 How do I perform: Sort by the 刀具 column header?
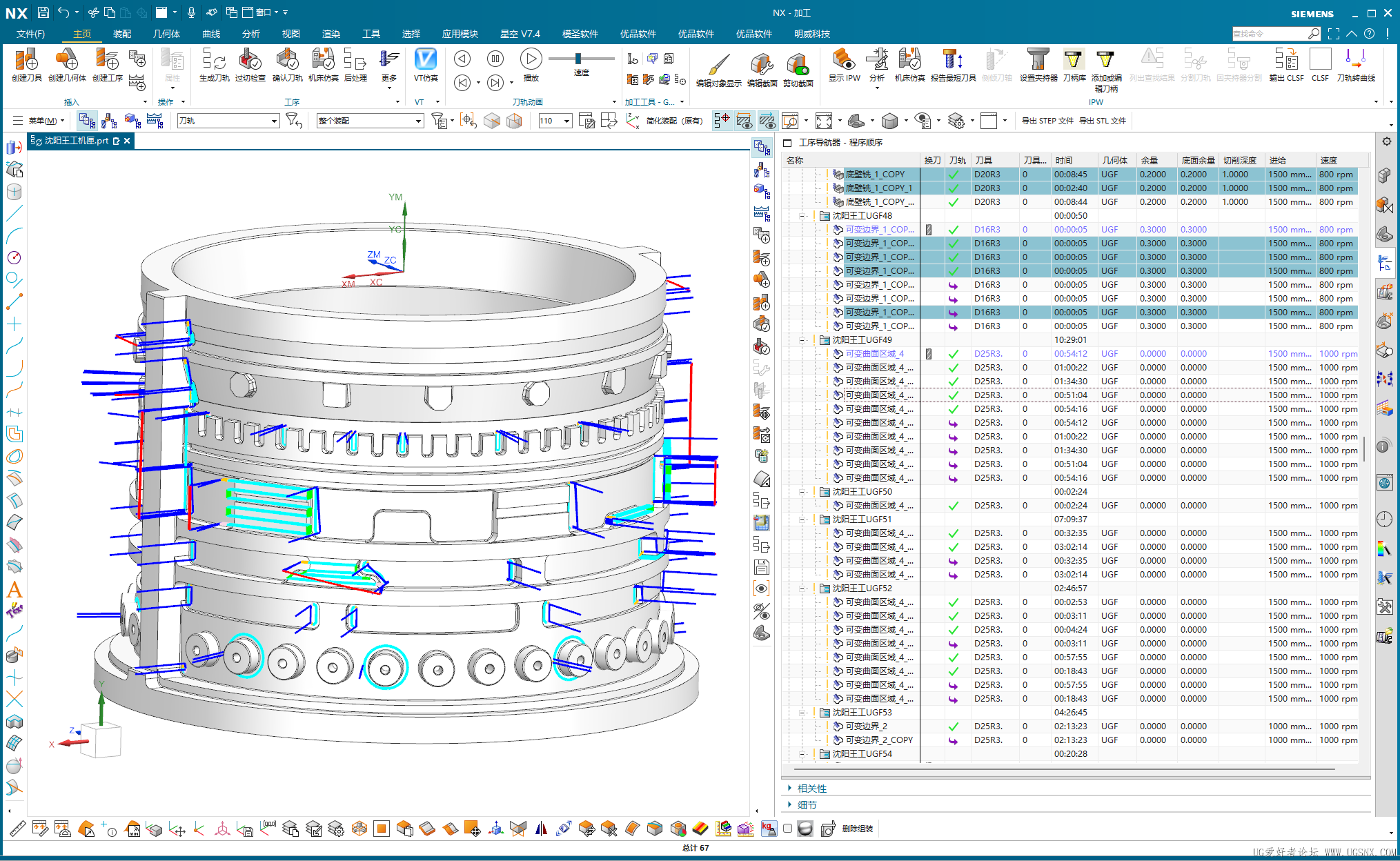pos(995,160)
